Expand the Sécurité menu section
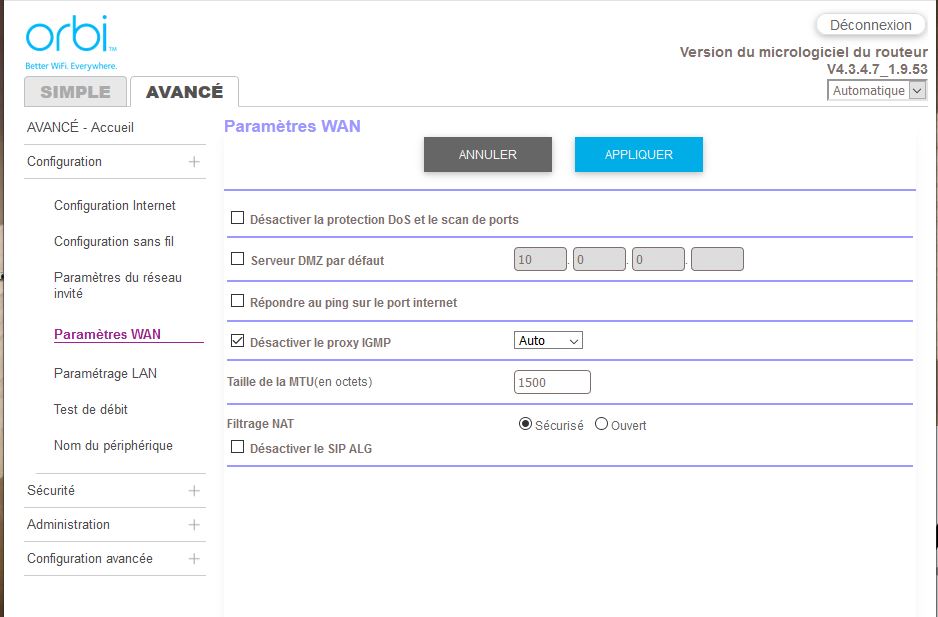This screenshot has width=938, height=617. tap(194, 491)
